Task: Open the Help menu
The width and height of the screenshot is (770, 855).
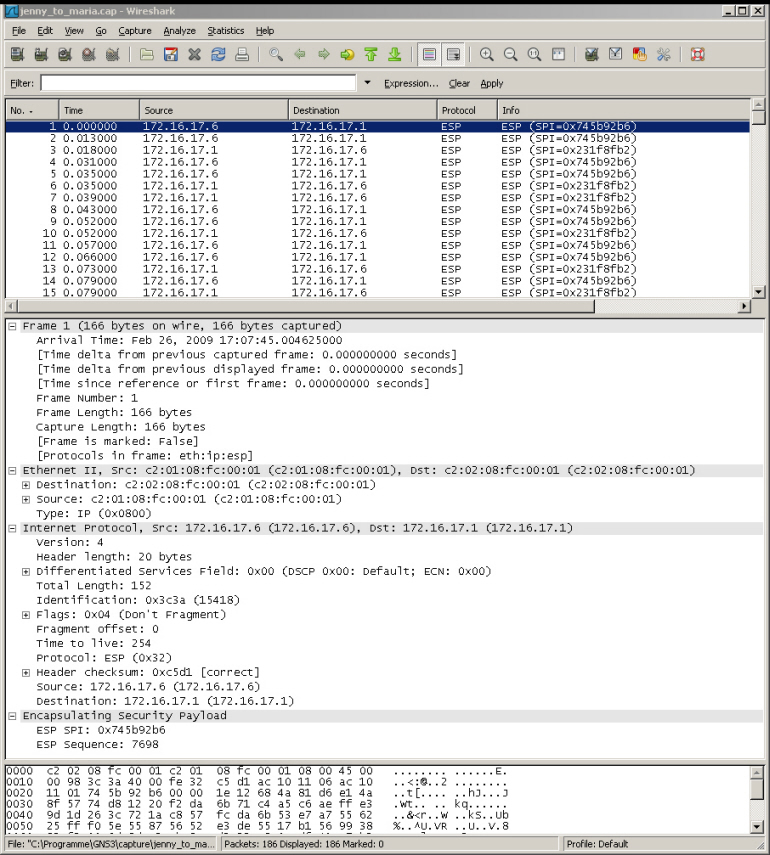Action: click(x=264, y=31)
